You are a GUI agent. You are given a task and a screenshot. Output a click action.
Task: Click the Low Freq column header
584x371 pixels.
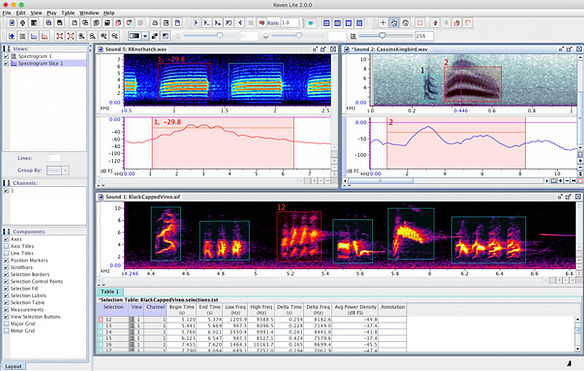235,310
